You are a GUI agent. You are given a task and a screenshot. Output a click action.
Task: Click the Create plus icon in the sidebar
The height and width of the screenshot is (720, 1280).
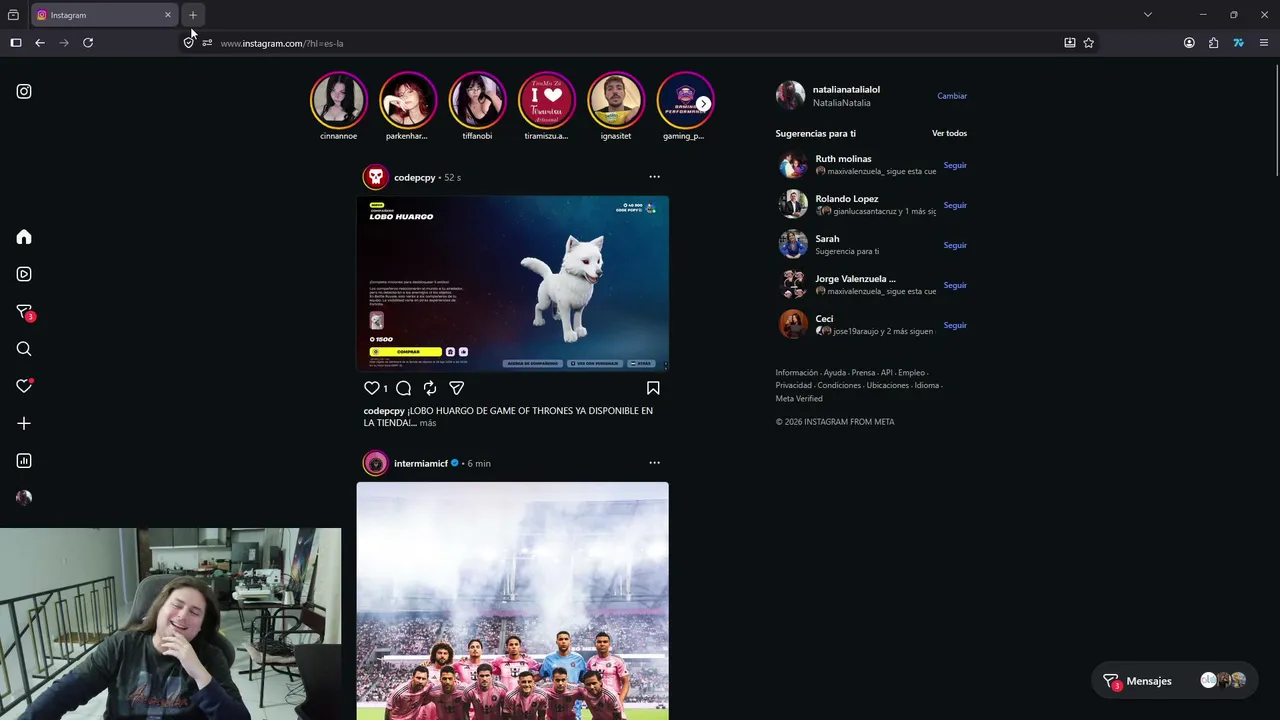(24, 423)
